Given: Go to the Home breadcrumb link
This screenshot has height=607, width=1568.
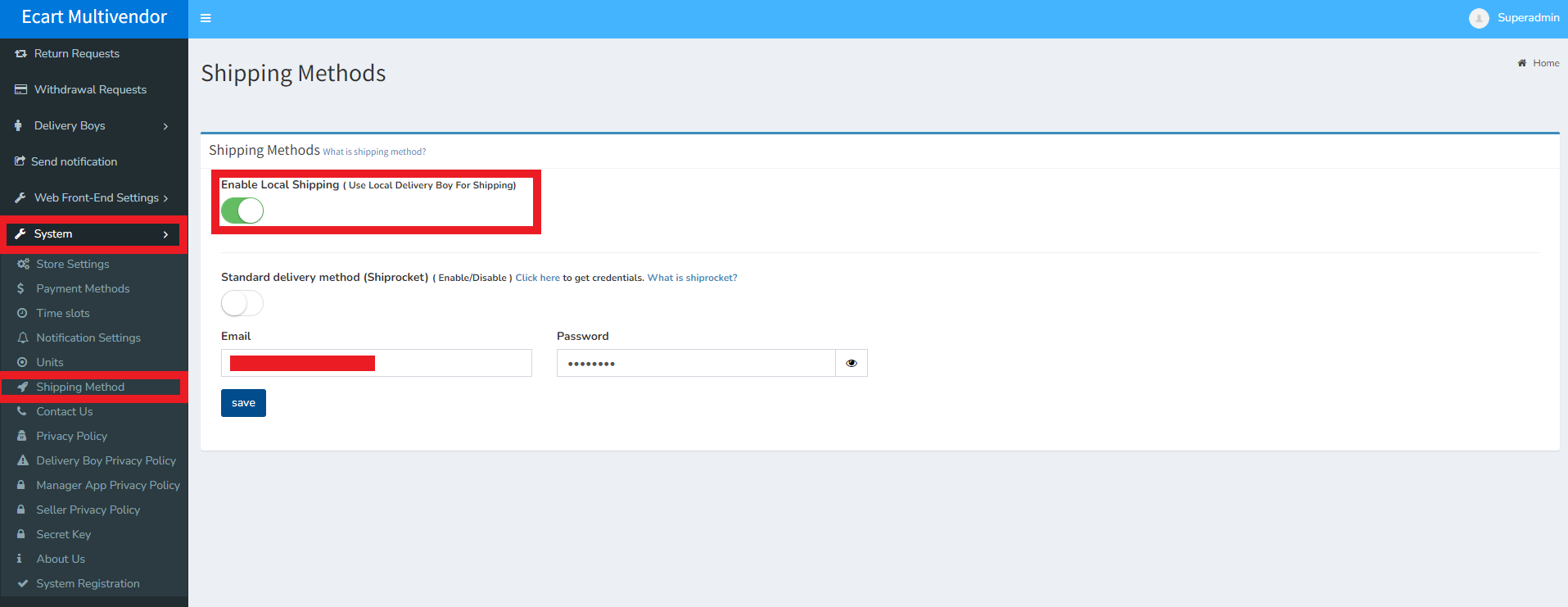Looking at the screenshot, I should (x=1546, y=63).
